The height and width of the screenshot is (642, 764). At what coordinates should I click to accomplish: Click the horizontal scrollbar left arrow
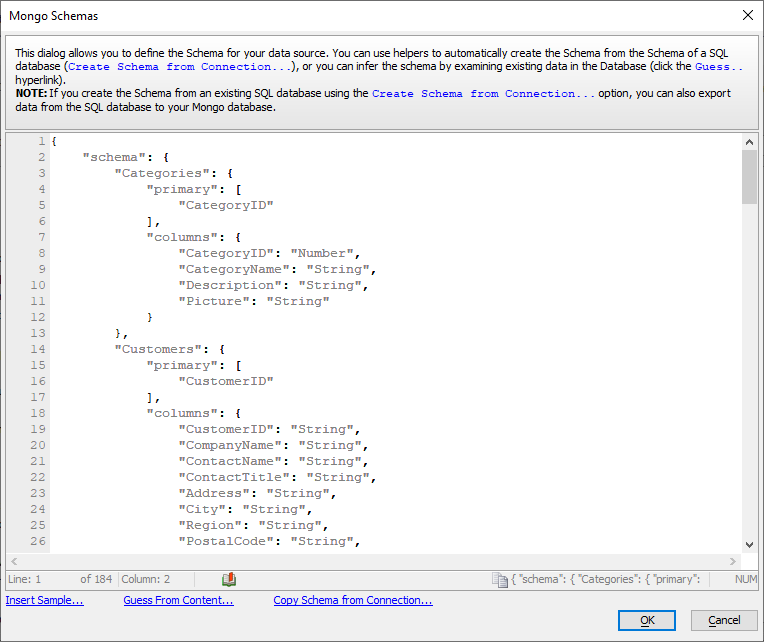[14, 561]
